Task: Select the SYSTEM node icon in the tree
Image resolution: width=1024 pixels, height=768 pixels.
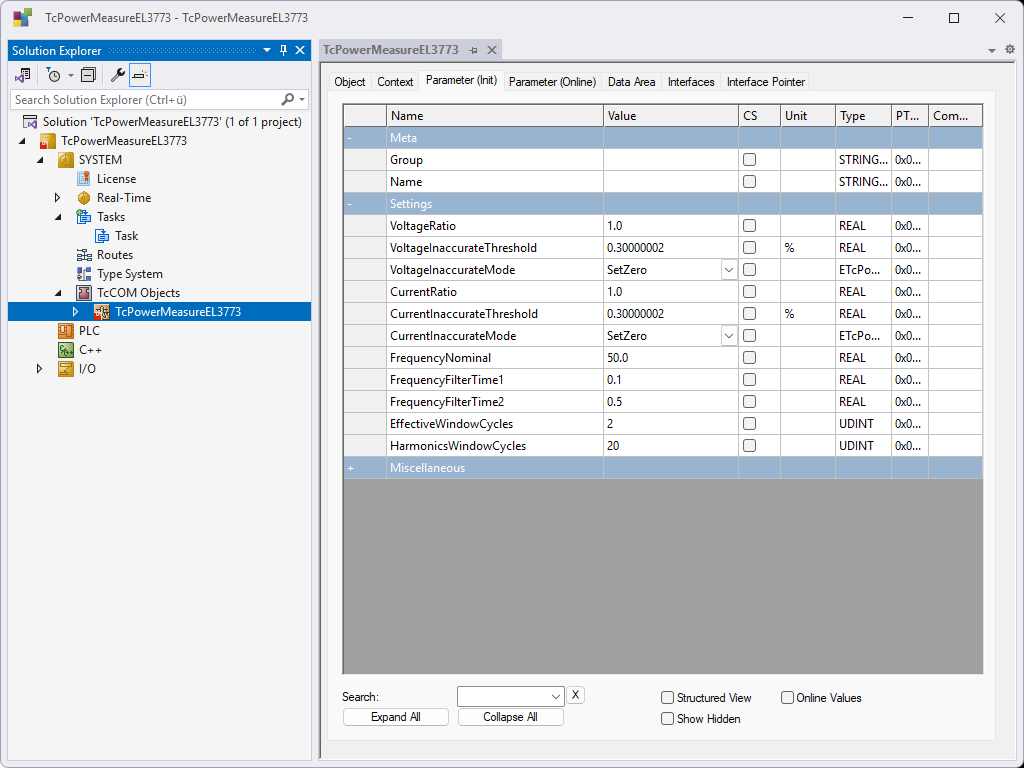Action: click(66, 160)
